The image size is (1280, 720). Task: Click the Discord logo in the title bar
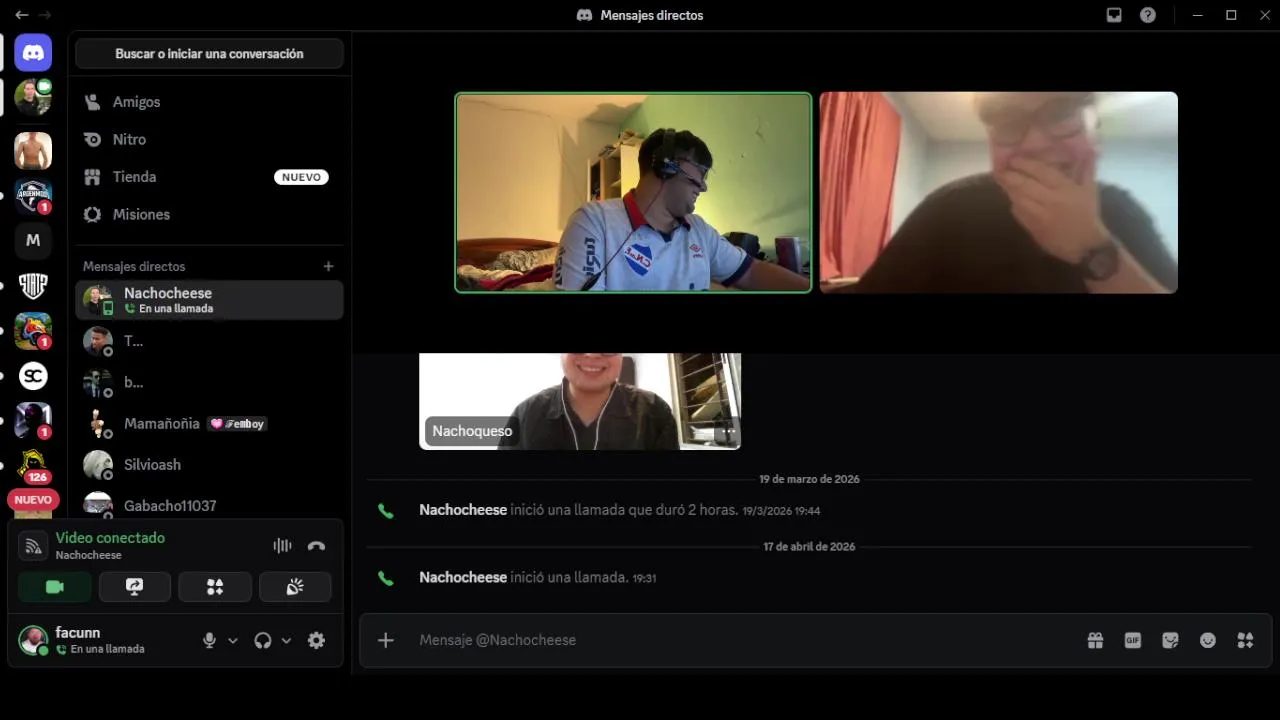pyautogui.click(x=585, y=15)
